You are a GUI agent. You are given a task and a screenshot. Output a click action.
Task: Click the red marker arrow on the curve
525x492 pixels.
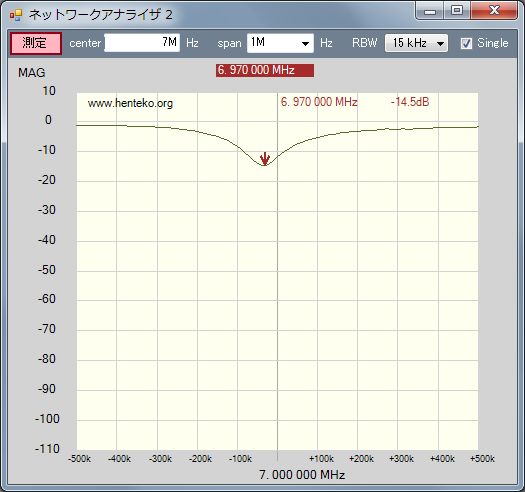(x=265, y=159)
